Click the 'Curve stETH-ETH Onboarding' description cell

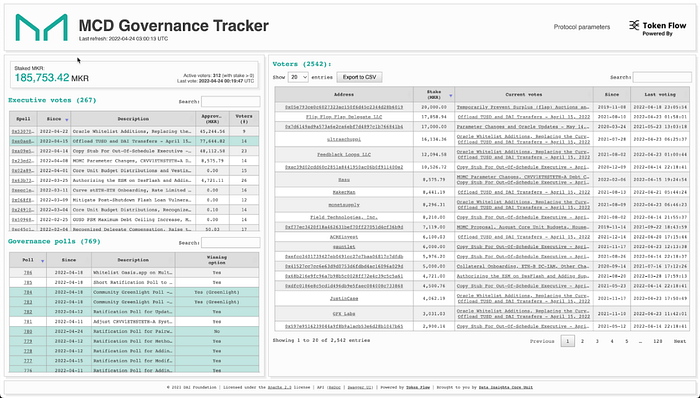coord(133,190)
